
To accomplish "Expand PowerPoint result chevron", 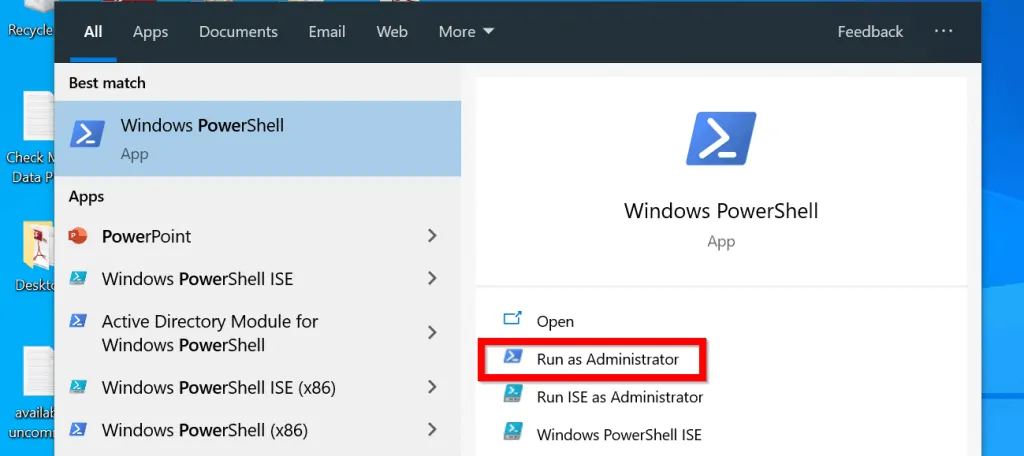I will 432,236.
